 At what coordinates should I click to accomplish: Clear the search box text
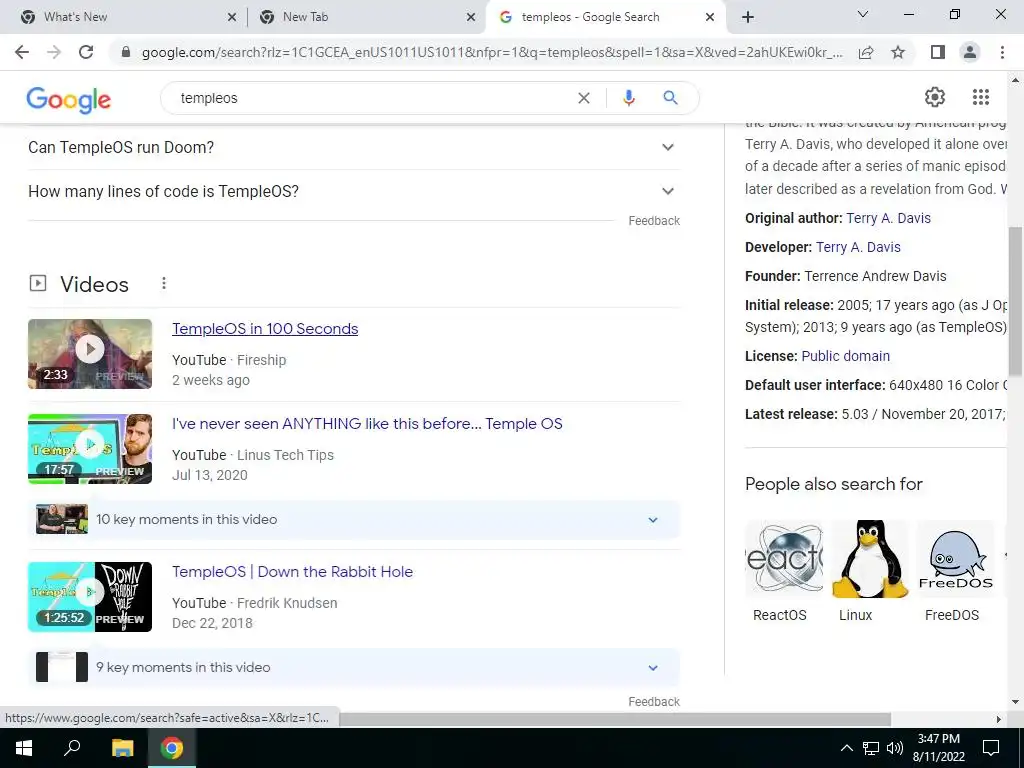[x=584, y=98]
